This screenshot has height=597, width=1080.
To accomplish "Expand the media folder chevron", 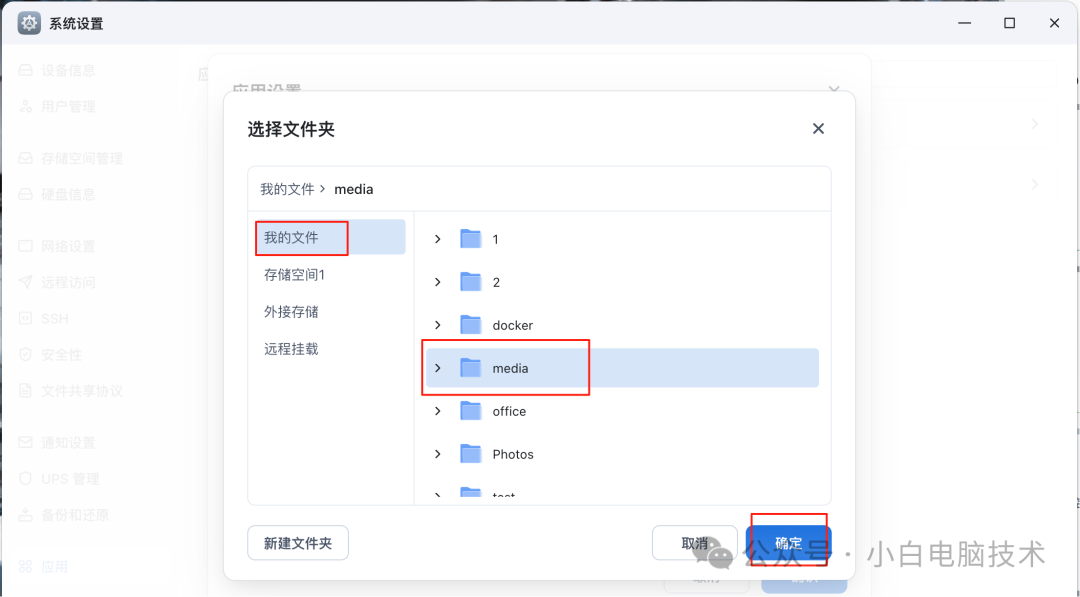I will [x=437, y=367].
